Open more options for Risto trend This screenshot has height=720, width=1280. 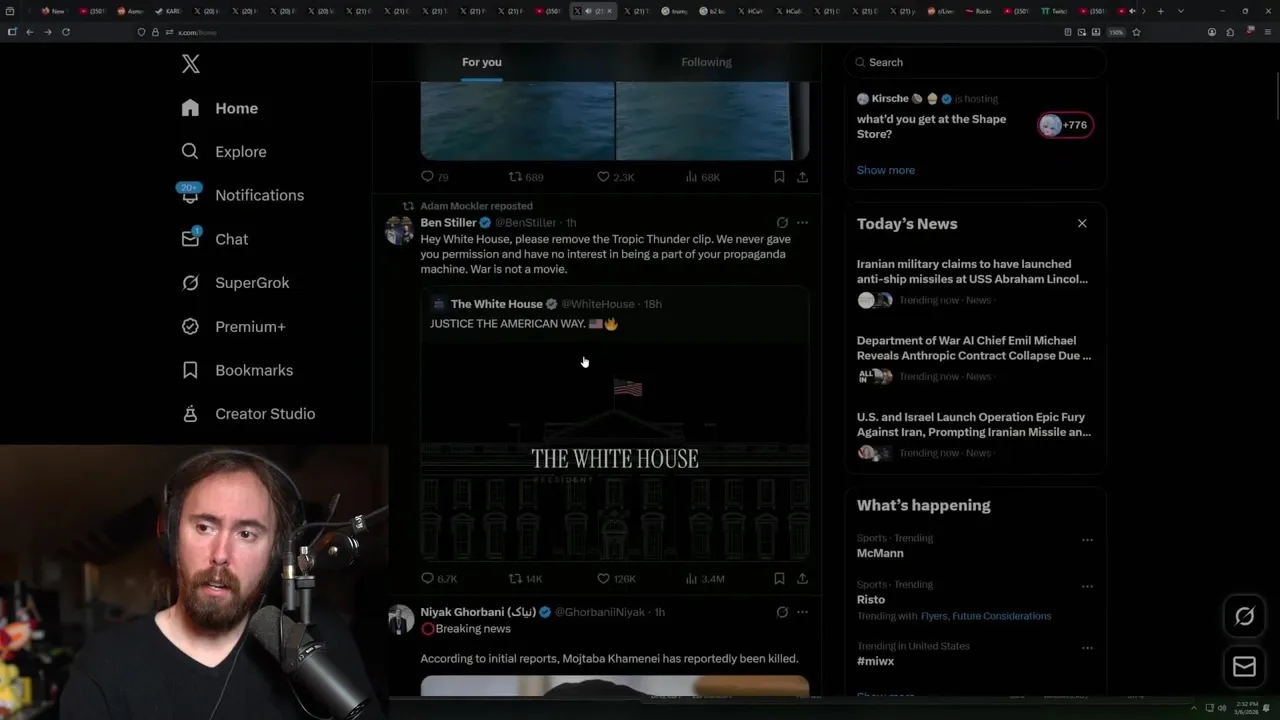(1087, 586)
